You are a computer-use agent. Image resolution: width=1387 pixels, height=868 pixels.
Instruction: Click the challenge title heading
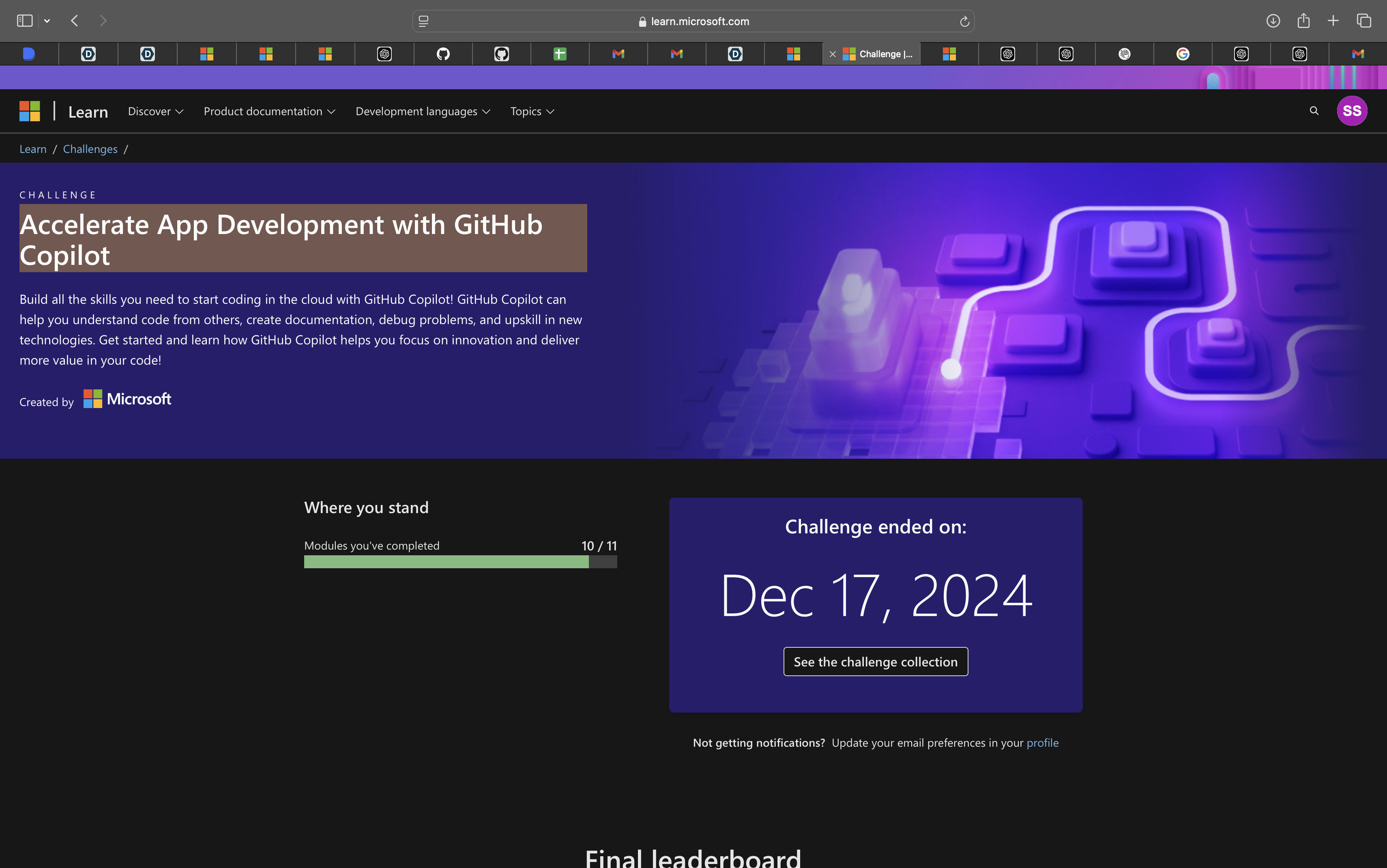[x=303, y=239]
